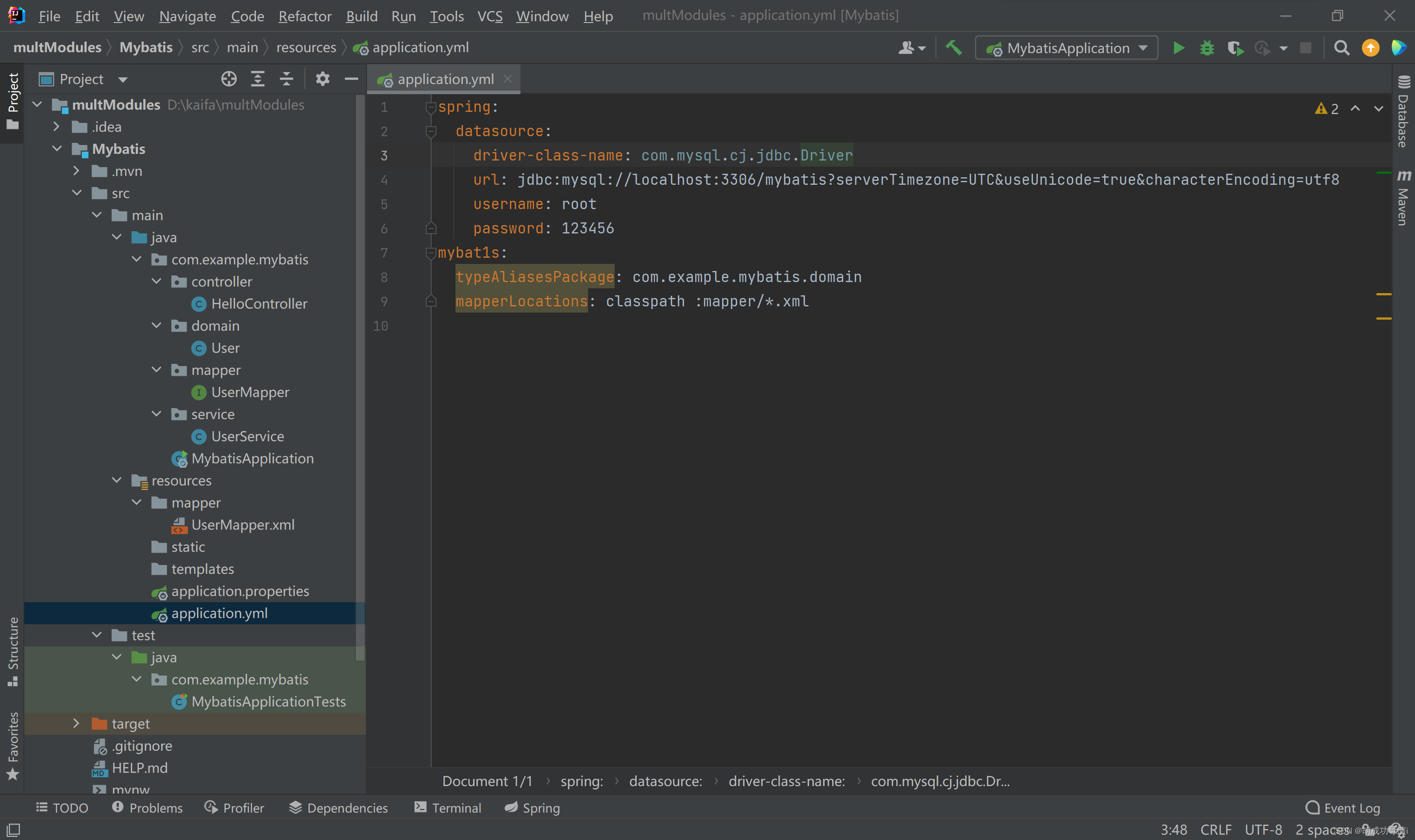Open MybatisApplication run configuration dropdown
1415x840 pixels.
1067,48
